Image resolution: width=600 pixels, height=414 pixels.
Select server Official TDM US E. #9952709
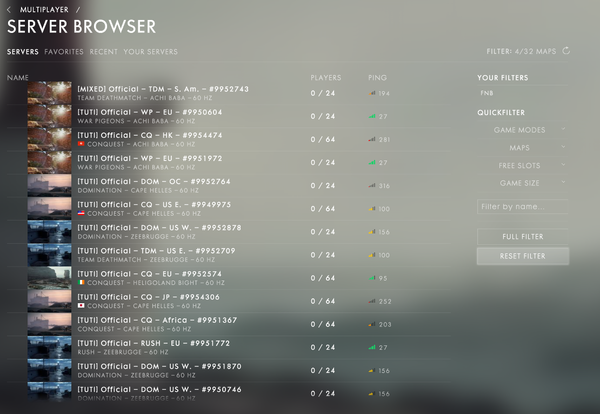point(229,255)
